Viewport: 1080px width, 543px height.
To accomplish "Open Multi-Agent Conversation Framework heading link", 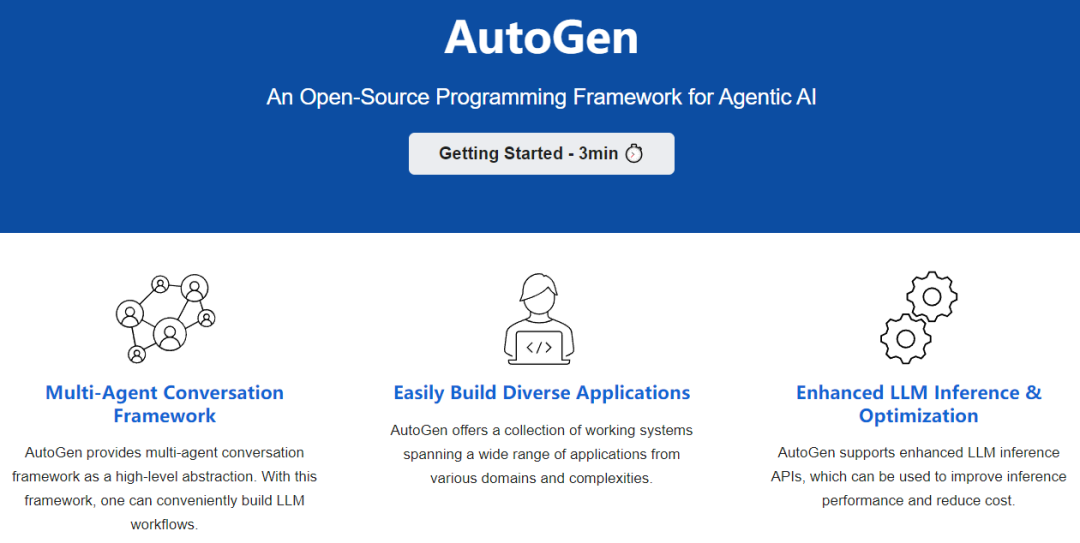I will pos(165,404).
